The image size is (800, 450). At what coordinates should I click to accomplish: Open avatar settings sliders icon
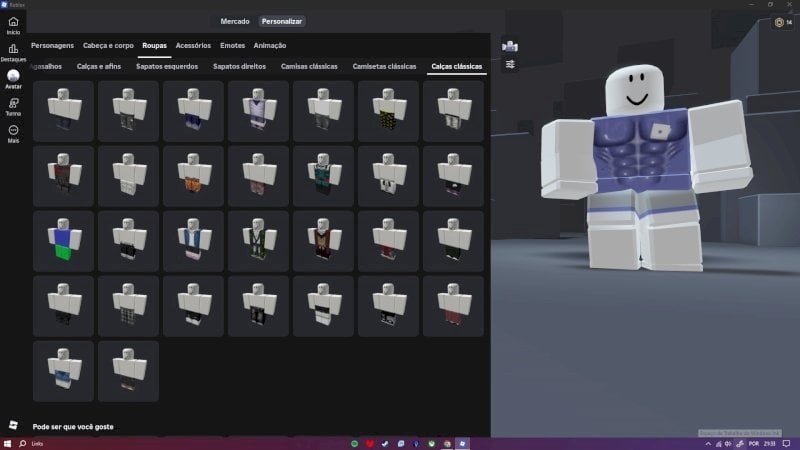tap(510, 64)
